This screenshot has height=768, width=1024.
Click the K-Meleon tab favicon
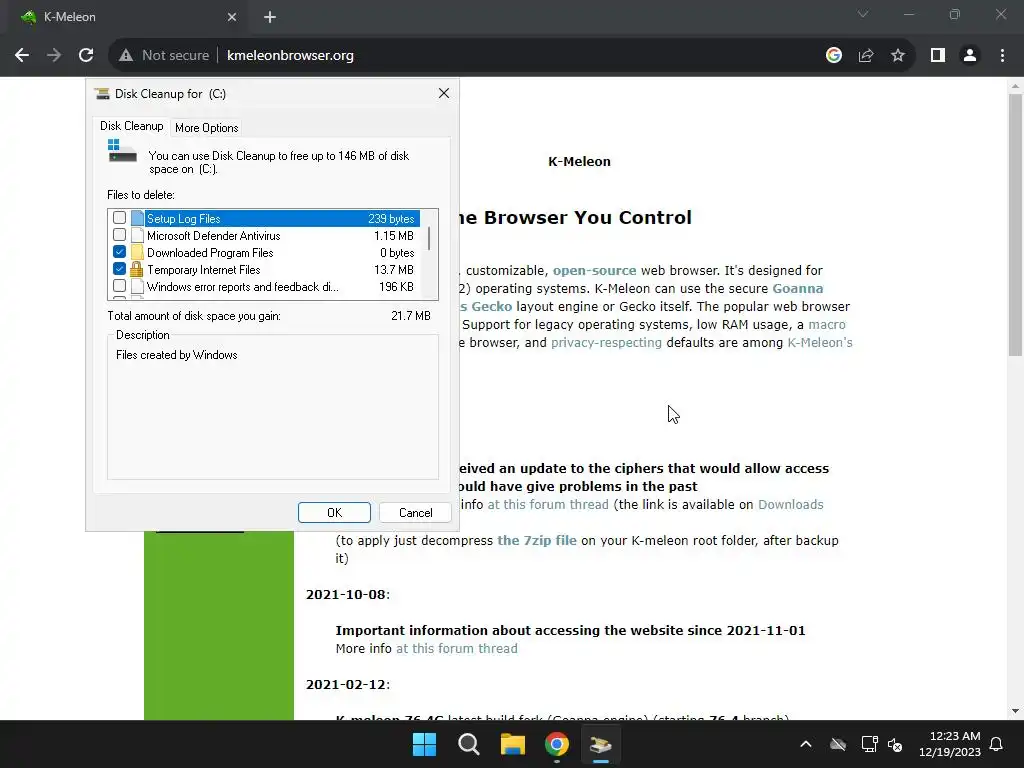pos(28,17)
